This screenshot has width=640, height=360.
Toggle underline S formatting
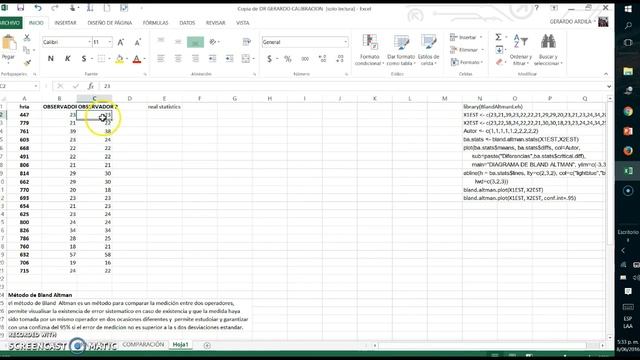coord(84,59)
